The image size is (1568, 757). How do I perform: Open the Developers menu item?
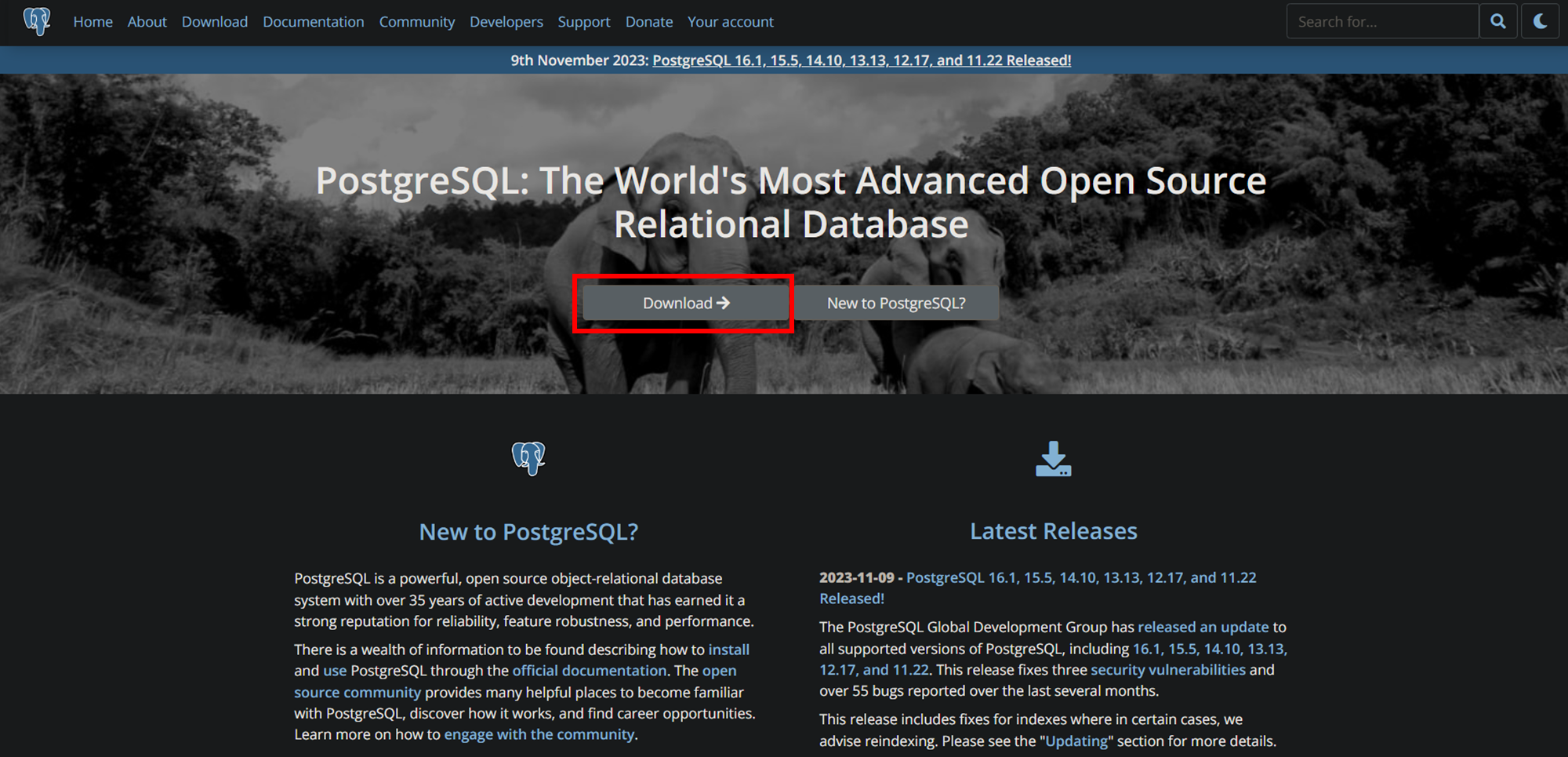pyautogui.click(x=506, y=22)
